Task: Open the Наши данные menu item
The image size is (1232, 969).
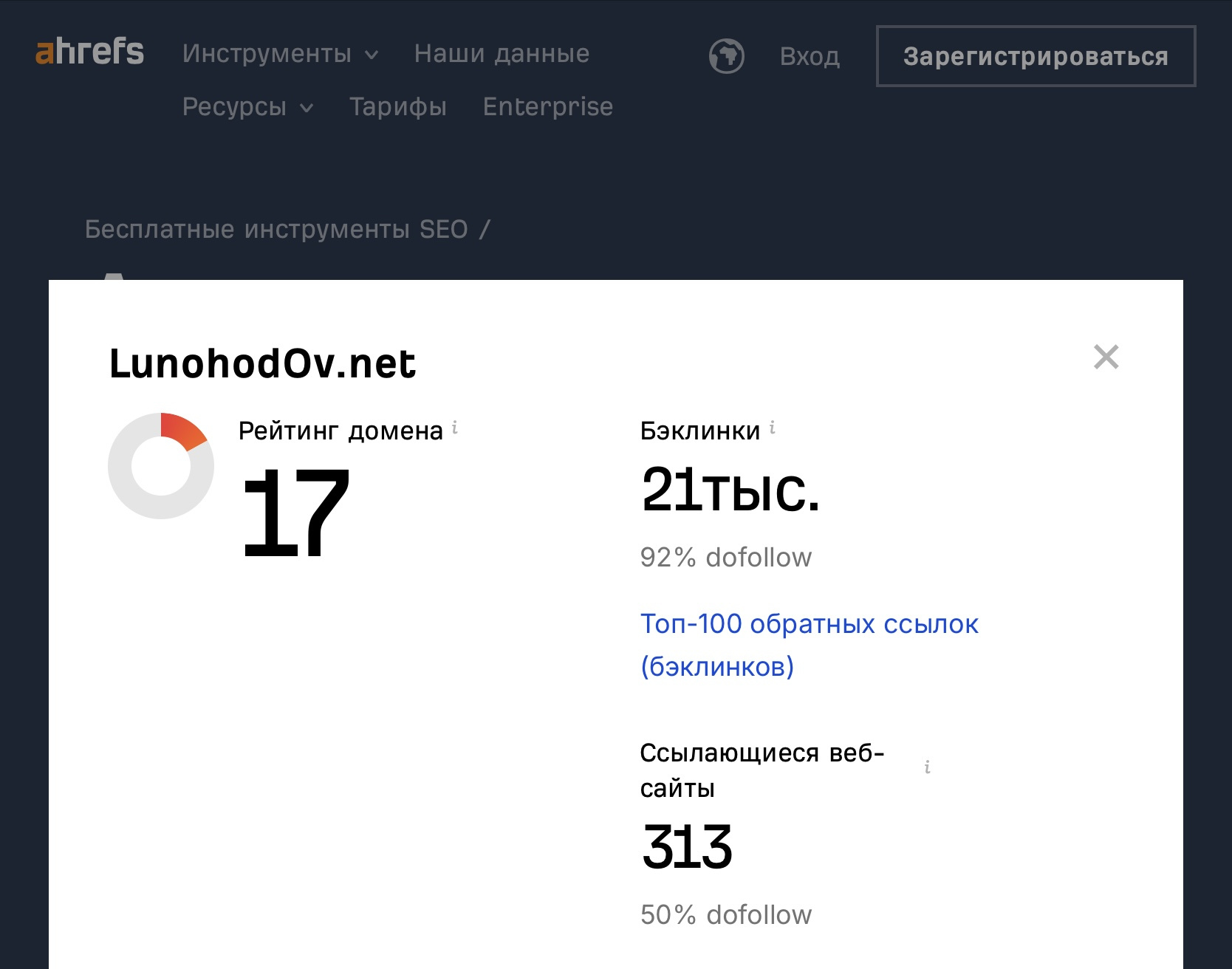Action: [x=502, y=54]
